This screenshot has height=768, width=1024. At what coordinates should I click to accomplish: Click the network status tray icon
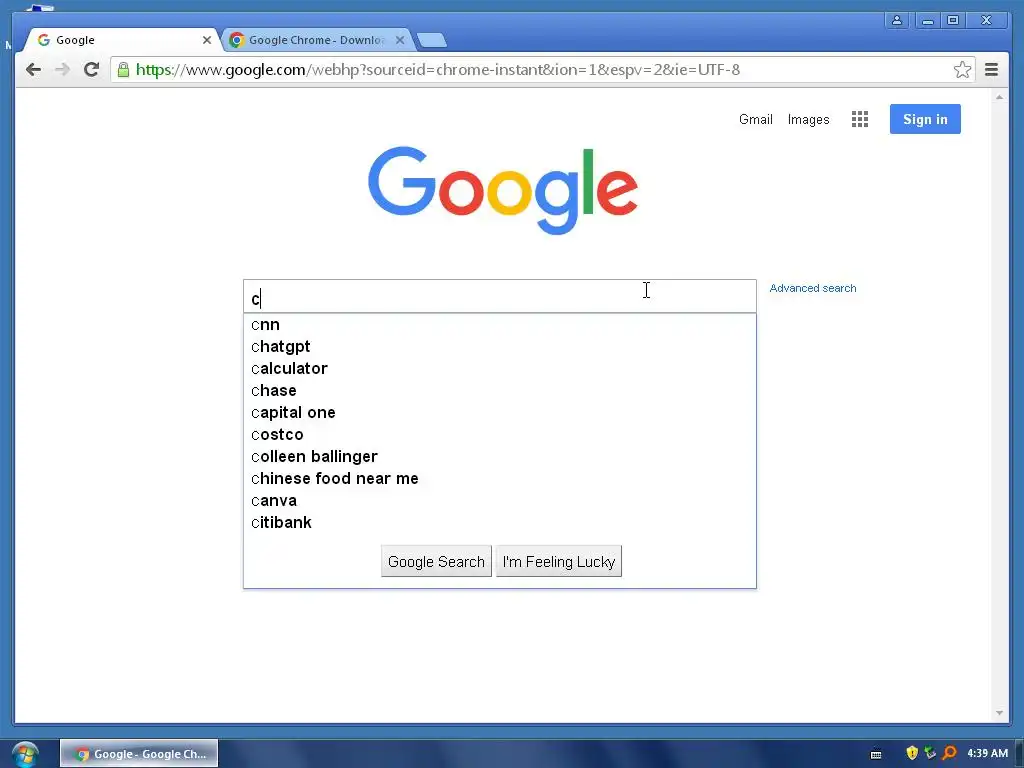coord(930,753)
